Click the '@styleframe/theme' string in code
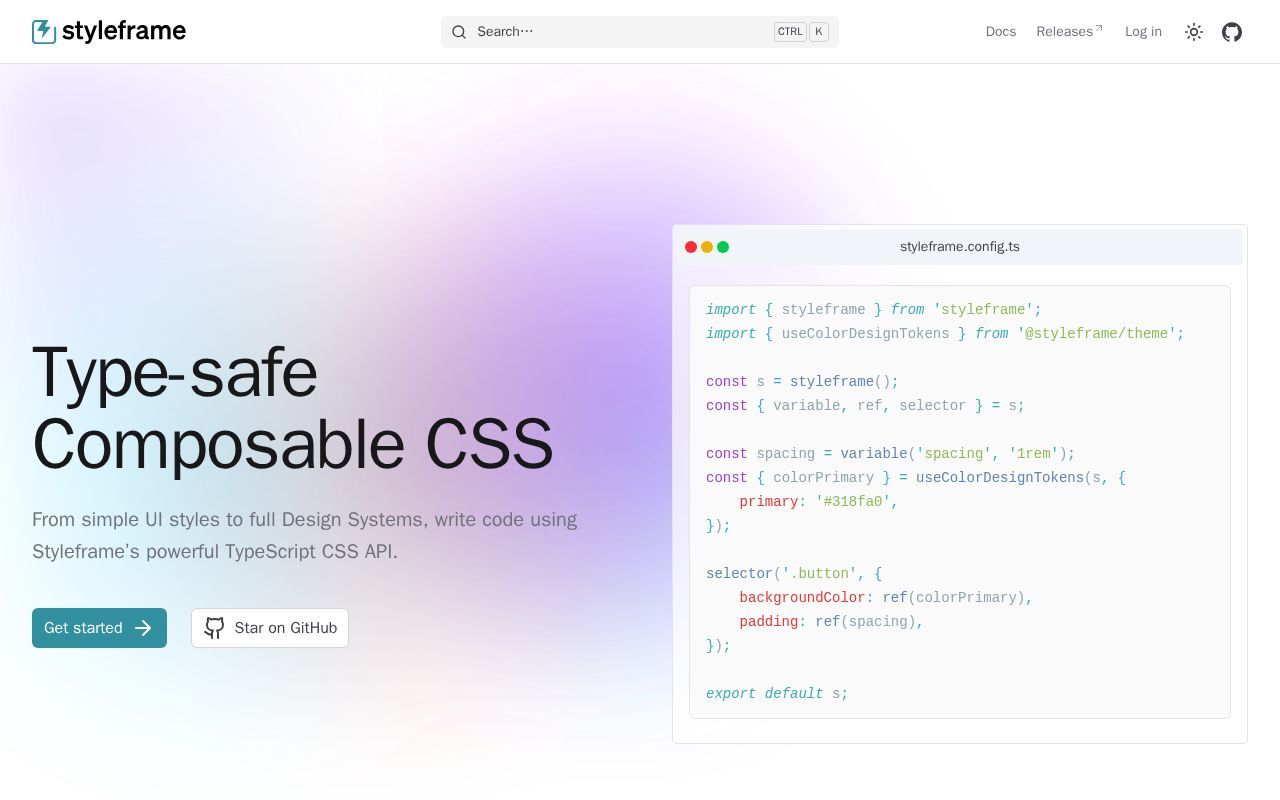This screenshot has width=1280, height=800. [x=1097, y=334]
